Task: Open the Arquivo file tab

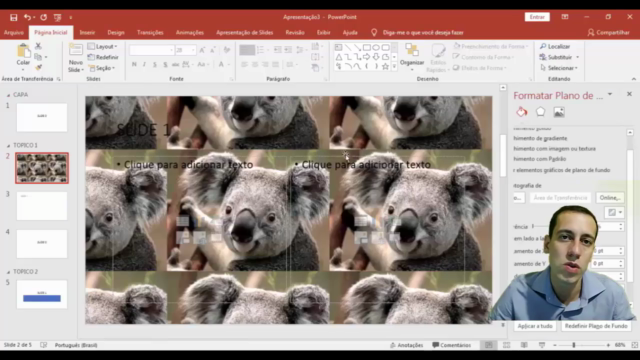Action: click(14, 33)
